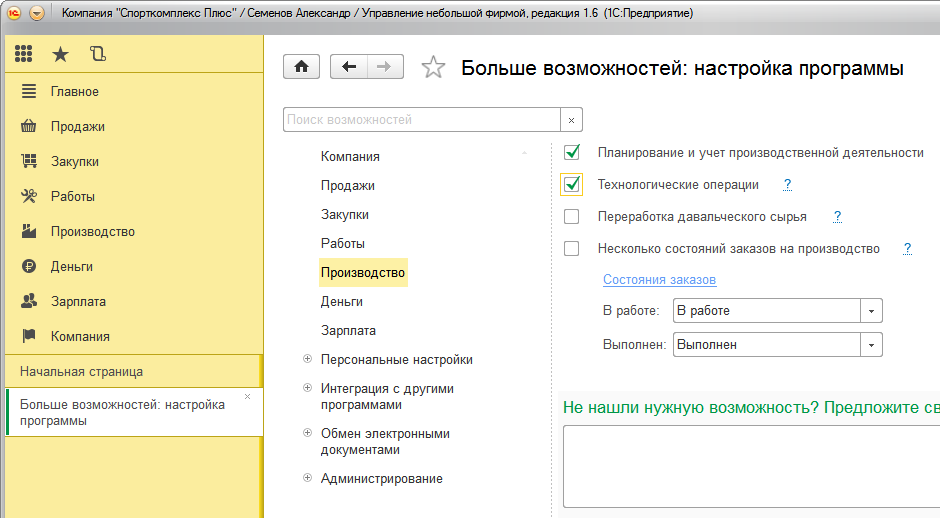940x518 pixels.
Task: Open the Продажи section in sidebar
Action: click(x=77, y=127)
